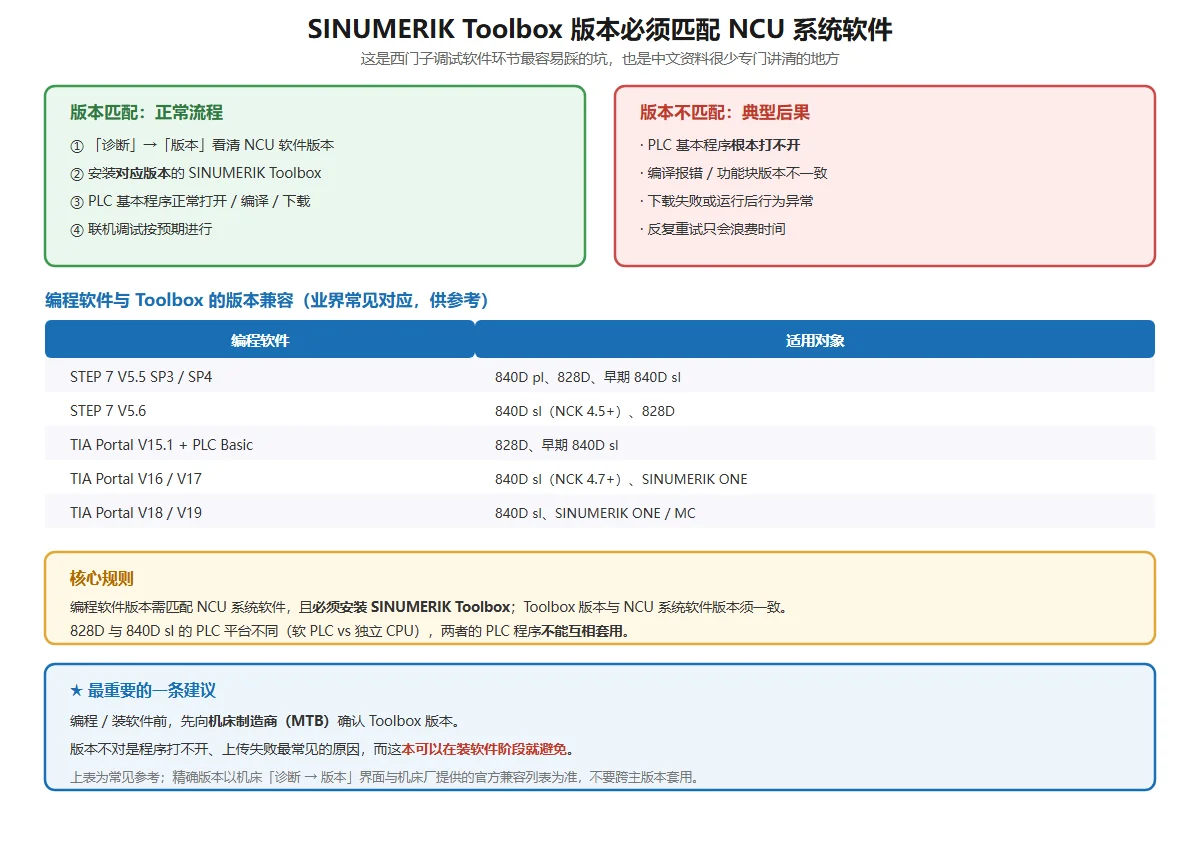Image resolution: width=1200 pixels, height=860 pixels.
Task: Click step ② 安装对应版本的 SINUMERIK Toolbox
Action: click(x=196, y=173)
